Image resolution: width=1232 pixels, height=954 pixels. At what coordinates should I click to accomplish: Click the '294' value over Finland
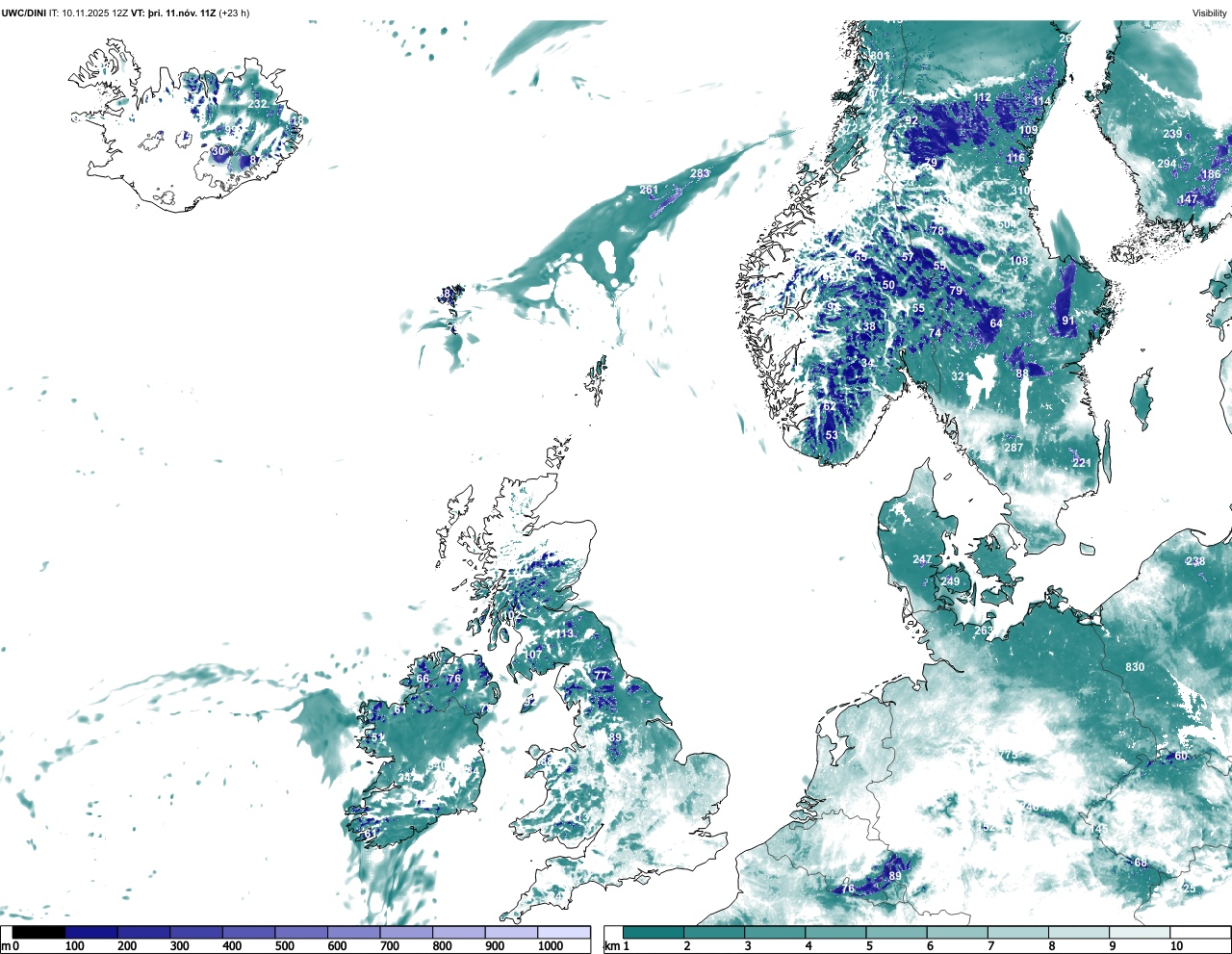[1167, 164]
